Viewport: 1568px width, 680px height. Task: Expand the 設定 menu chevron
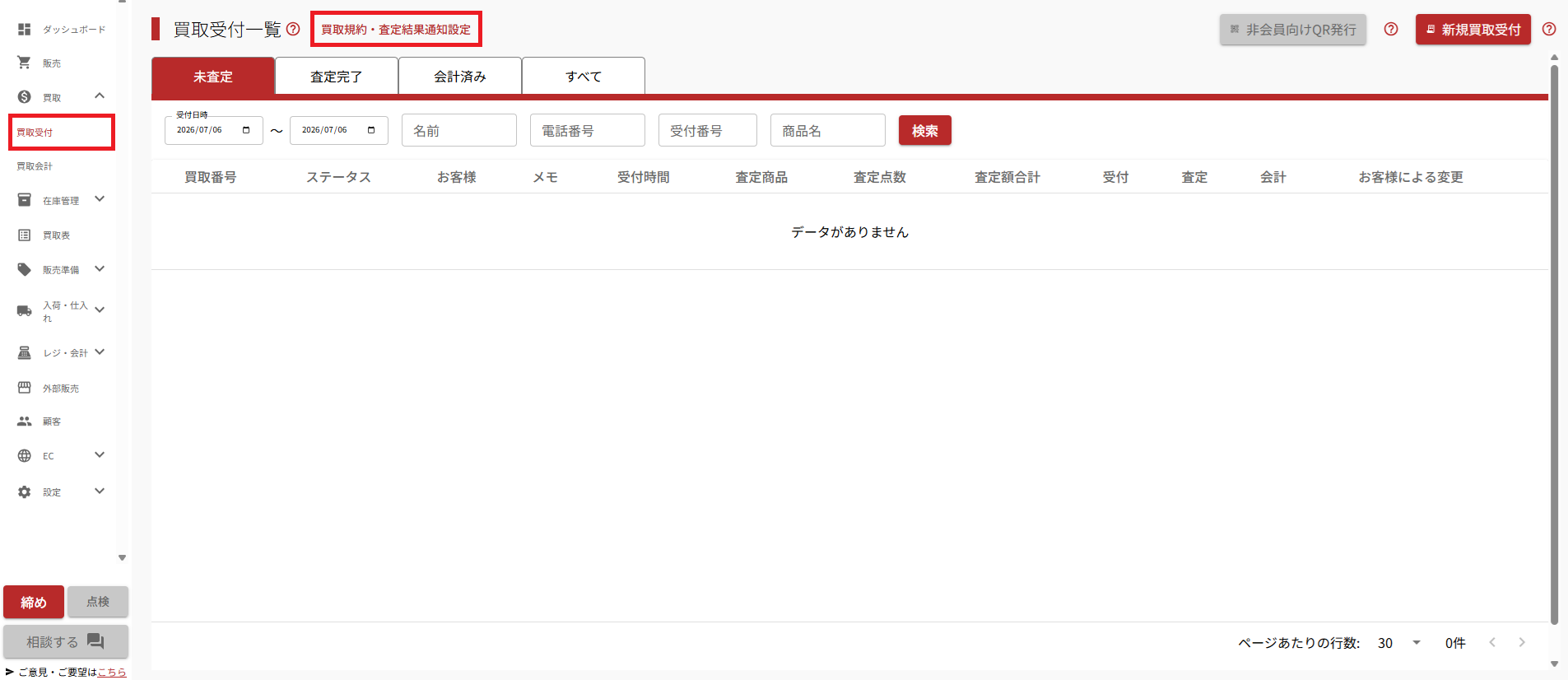pyautogui.click(x=100, y=491)
